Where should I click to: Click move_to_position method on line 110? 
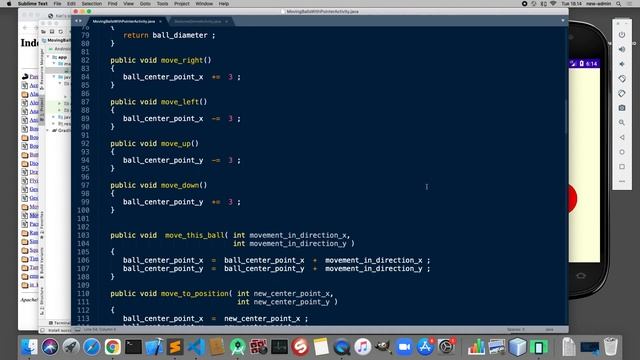194,293
